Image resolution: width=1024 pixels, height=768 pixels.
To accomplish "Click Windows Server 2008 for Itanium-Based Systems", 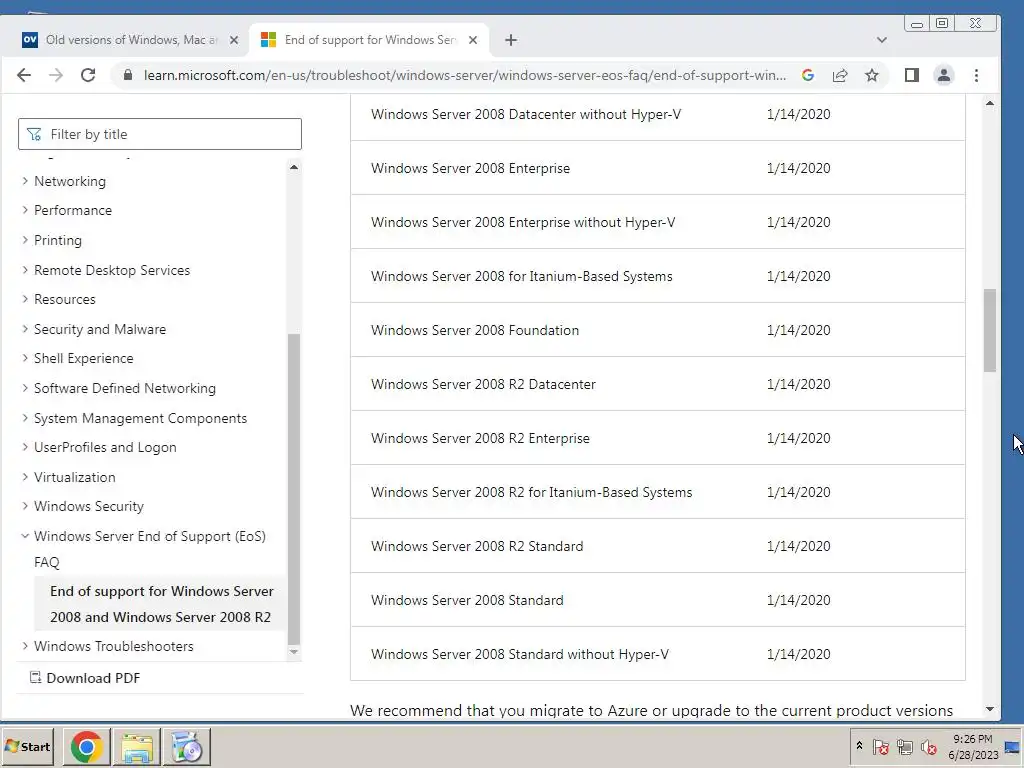I will (x=522, y=276).
